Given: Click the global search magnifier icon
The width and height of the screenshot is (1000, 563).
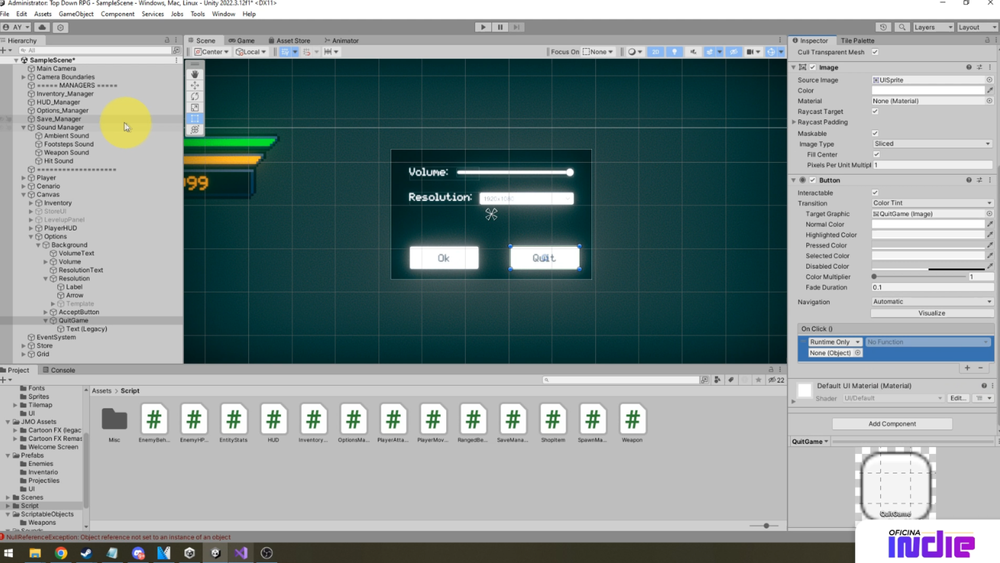Looking at the screenshot, I should point(902,27).
